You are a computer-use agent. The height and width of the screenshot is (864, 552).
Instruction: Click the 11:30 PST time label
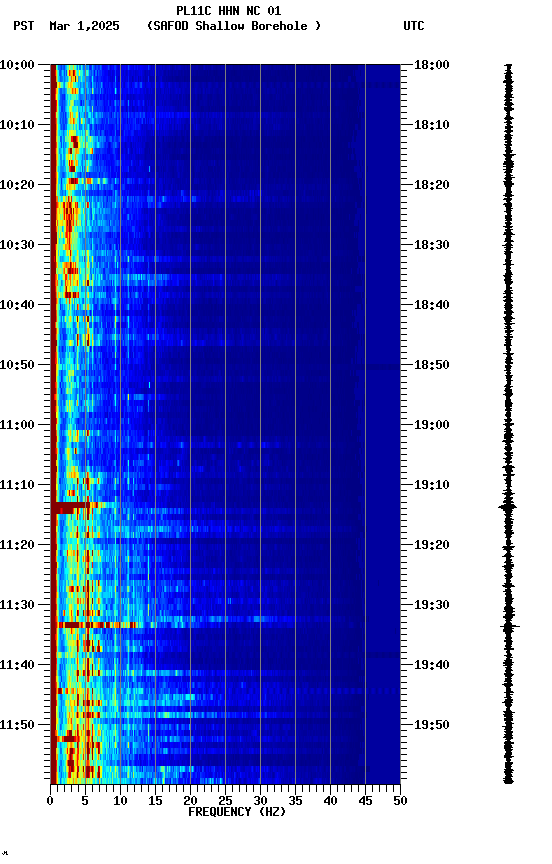click(x=17, y=605)
